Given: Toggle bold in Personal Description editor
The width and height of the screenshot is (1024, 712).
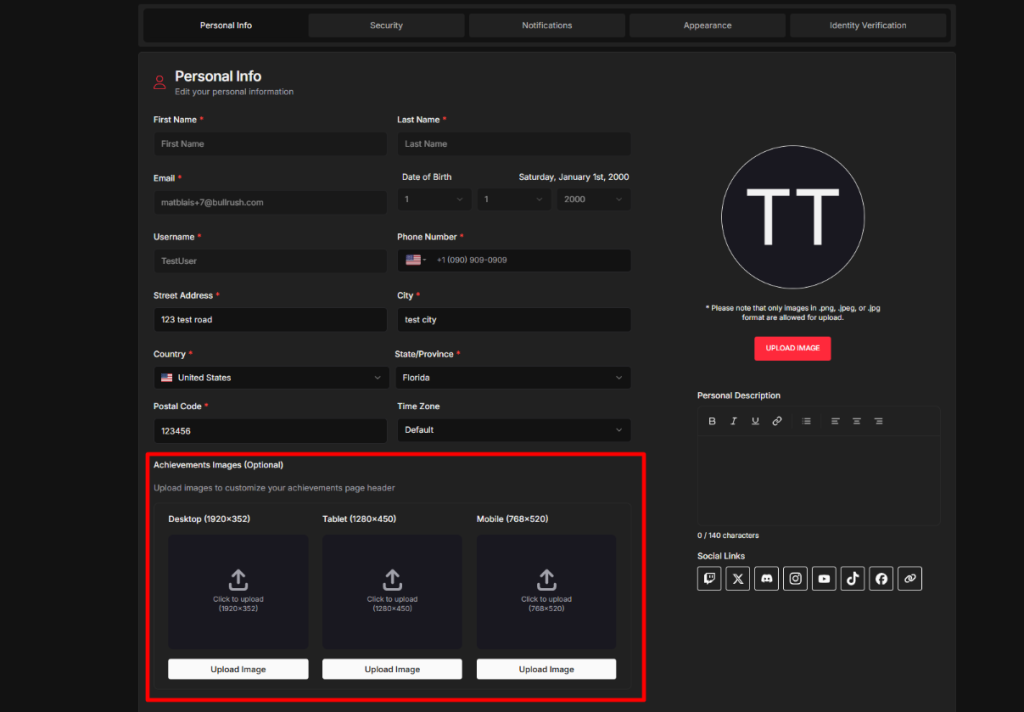Looking at the screenshot, I should [712, 421].
